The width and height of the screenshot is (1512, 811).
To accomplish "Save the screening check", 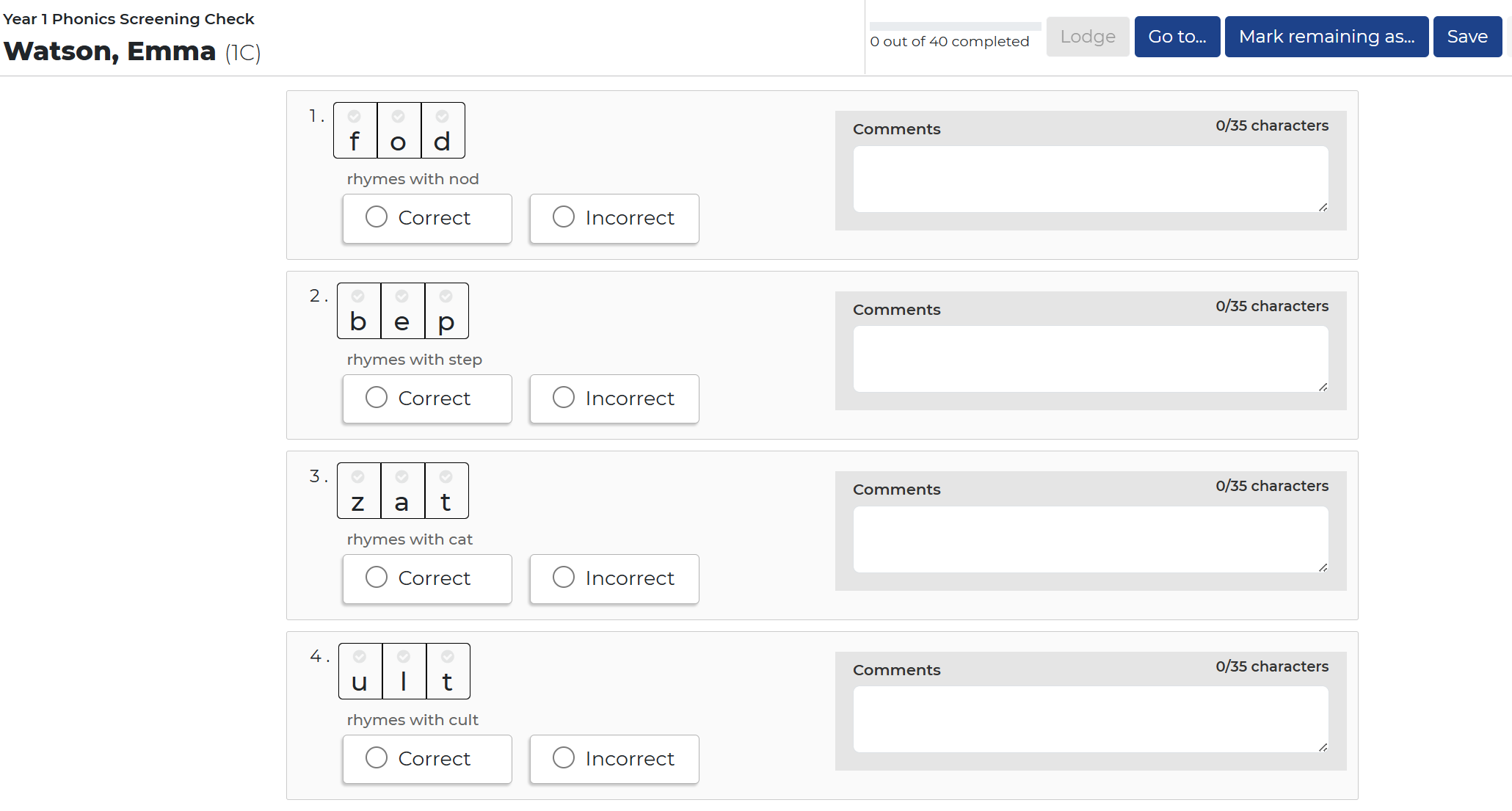I will coord(1467,37).
